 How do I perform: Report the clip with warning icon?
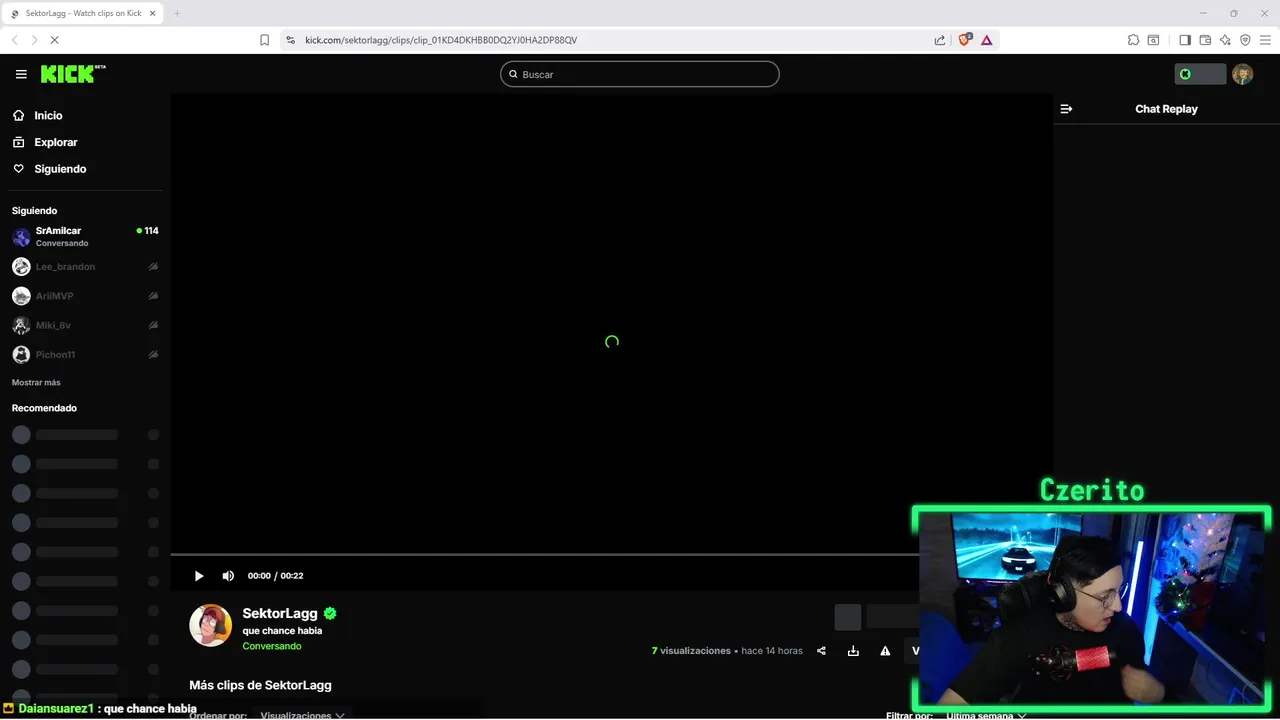click(885, 651)
